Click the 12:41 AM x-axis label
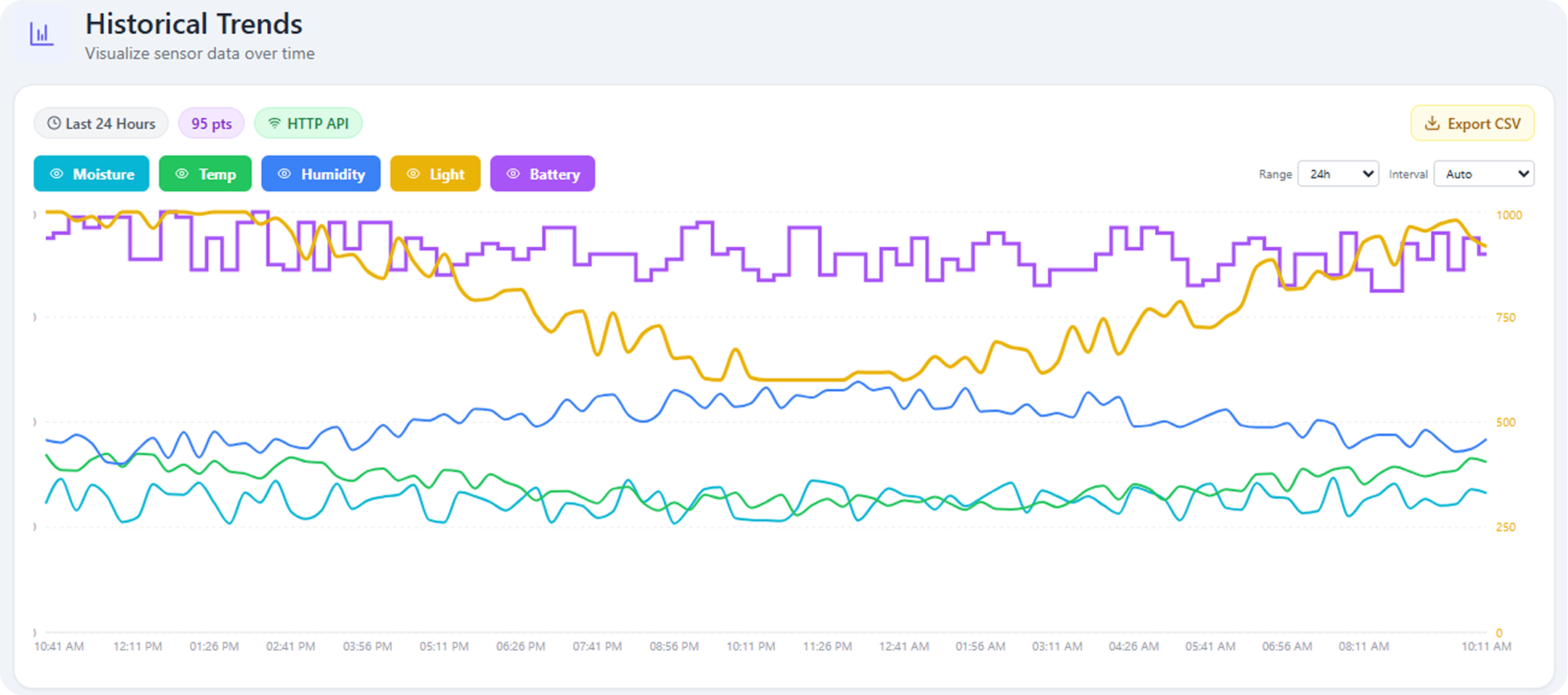1568x695 pixels. point(904,646)
